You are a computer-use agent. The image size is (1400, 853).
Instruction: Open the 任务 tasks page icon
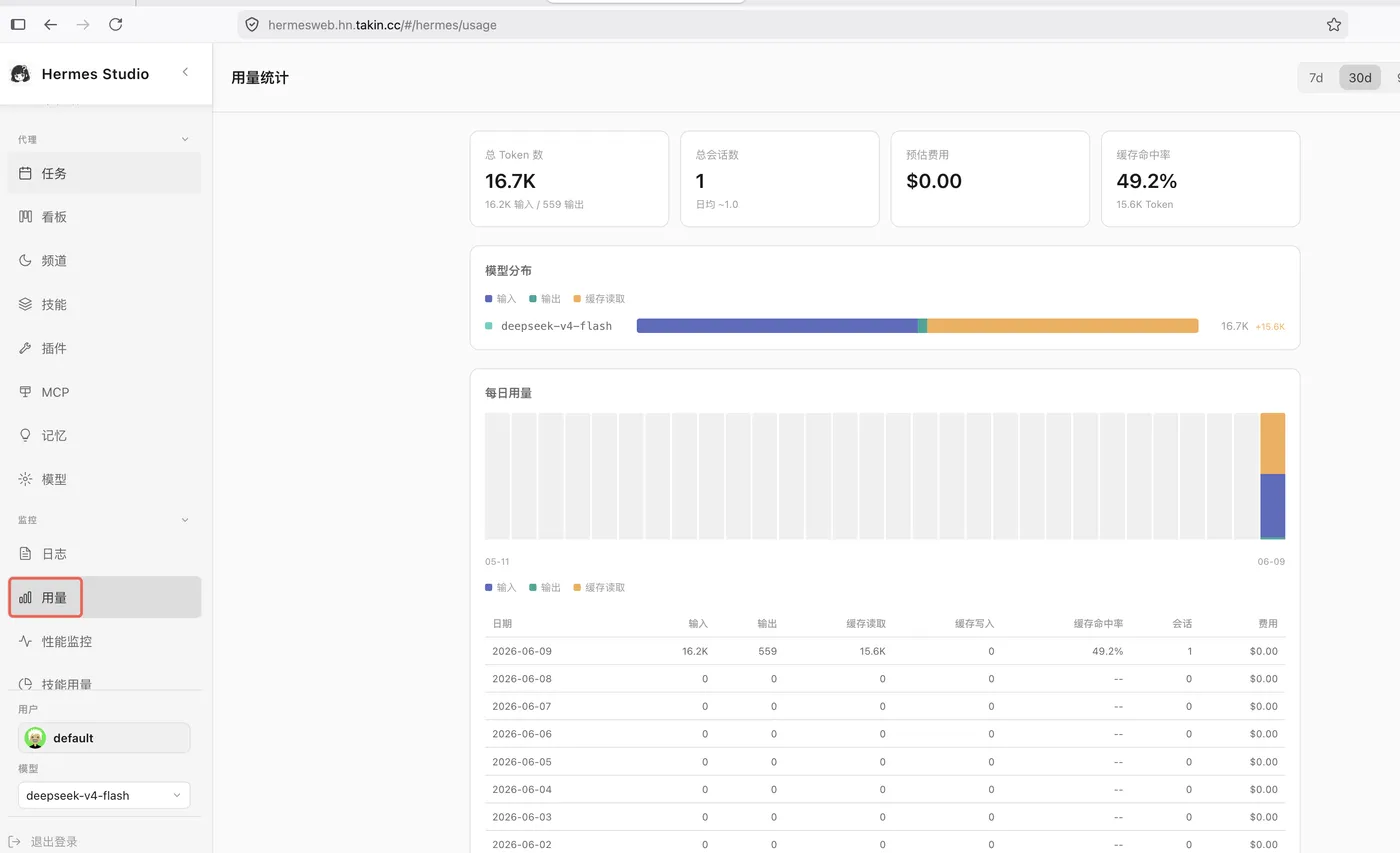(x=25, y=173)
